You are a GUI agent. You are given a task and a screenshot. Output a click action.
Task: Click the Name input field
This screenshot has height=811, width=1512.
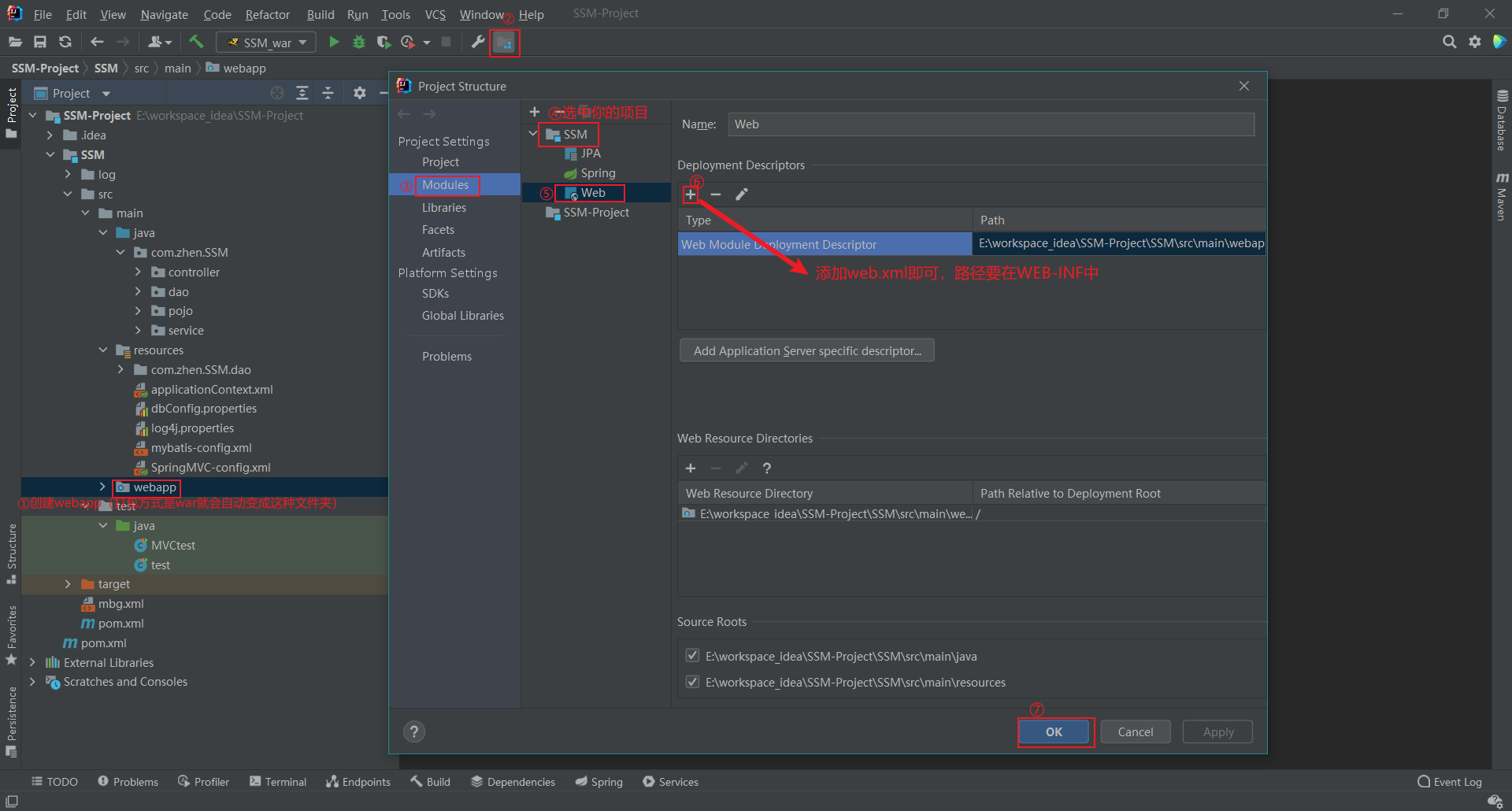pos(991,124)
